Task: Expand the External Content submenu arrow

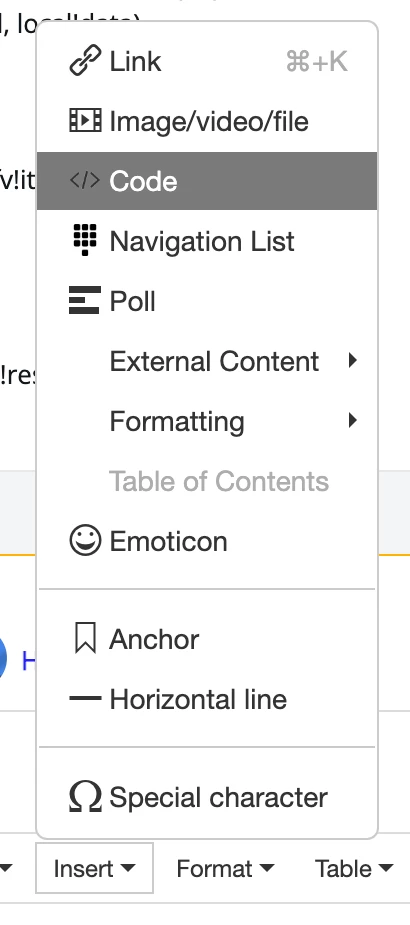Action: pos(353,360)
